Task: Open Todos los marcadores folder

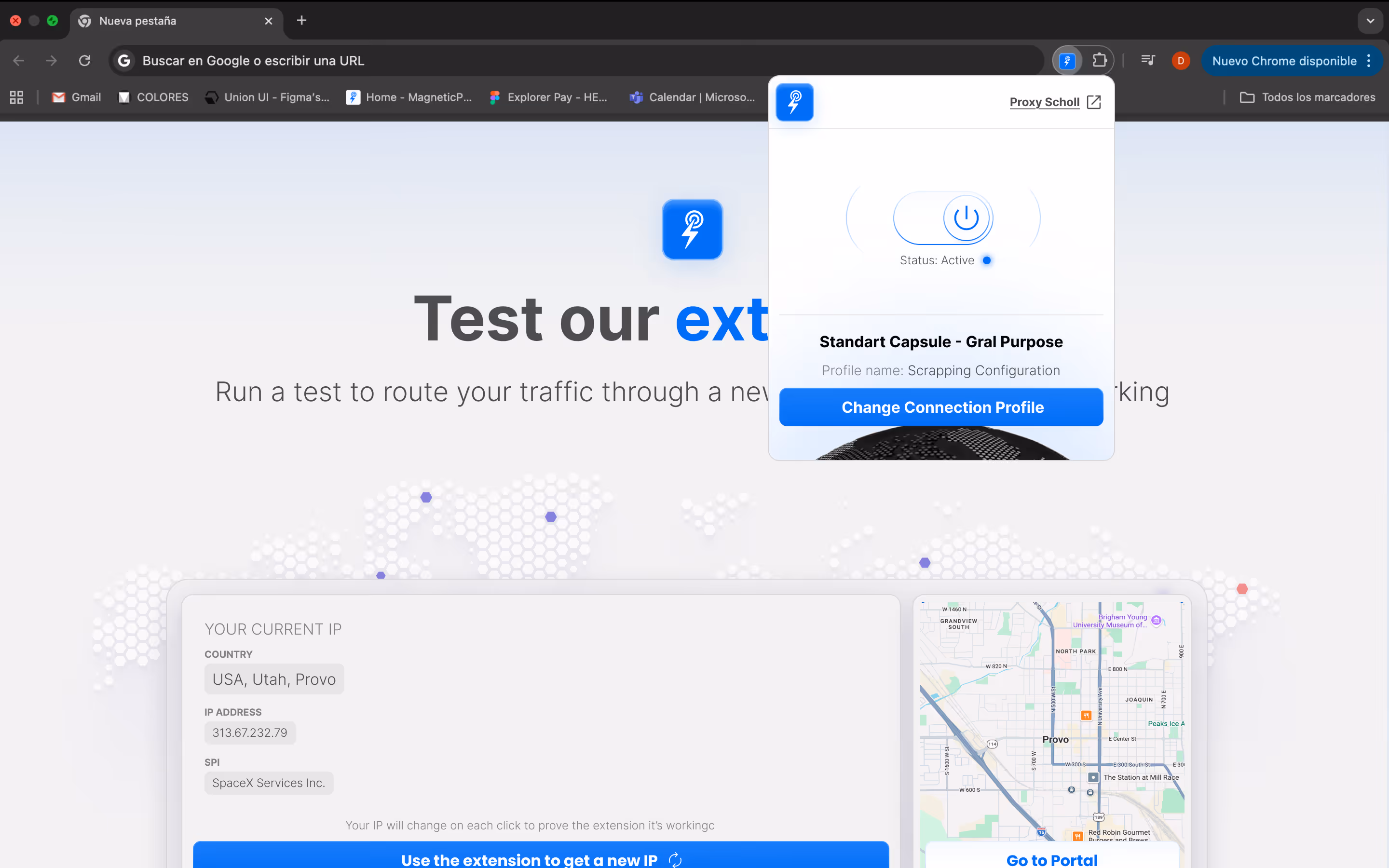Action: coord(1307,97)
